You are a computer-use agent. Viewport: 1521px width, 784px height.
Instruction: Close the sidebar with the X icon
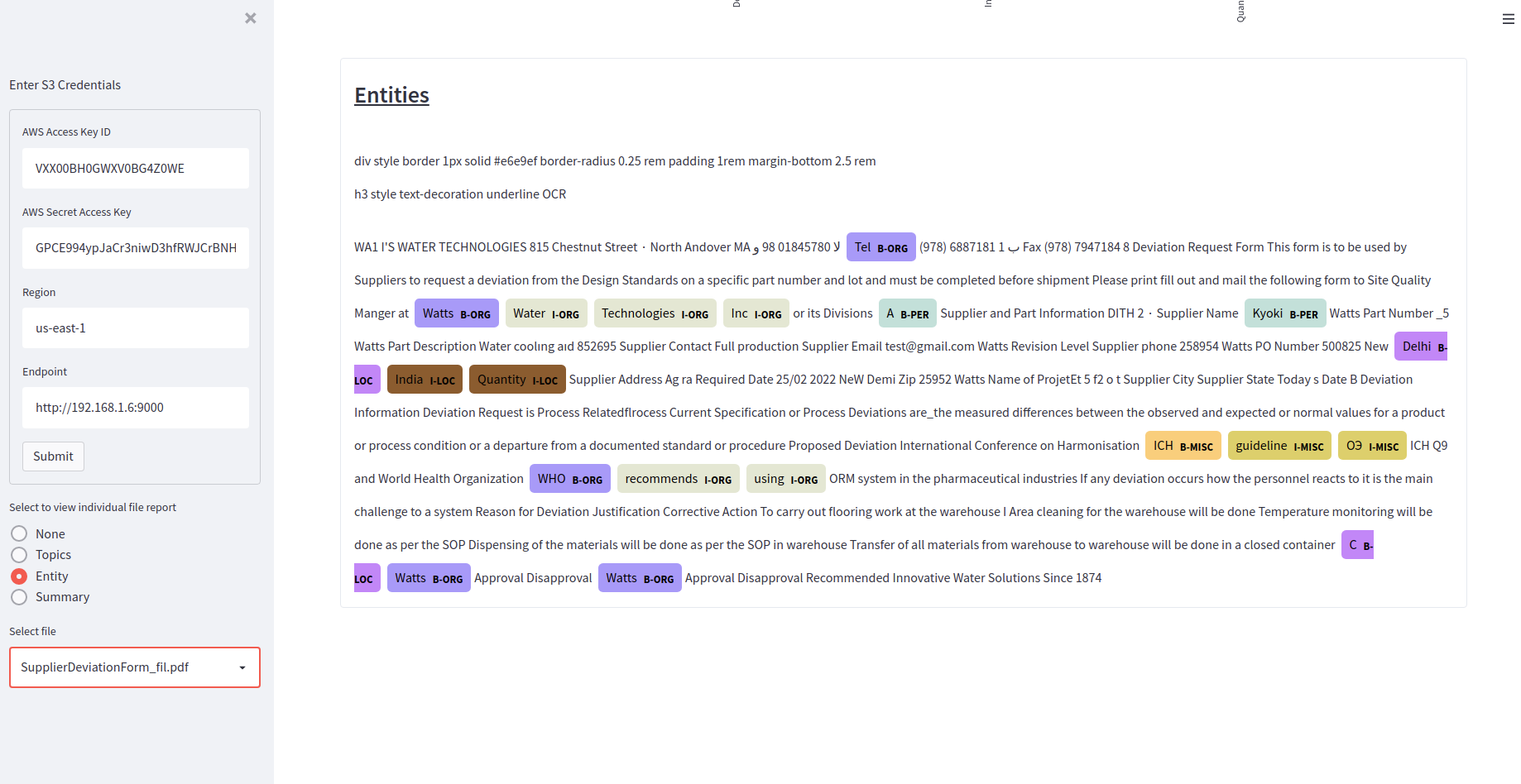tap(251, 18)
